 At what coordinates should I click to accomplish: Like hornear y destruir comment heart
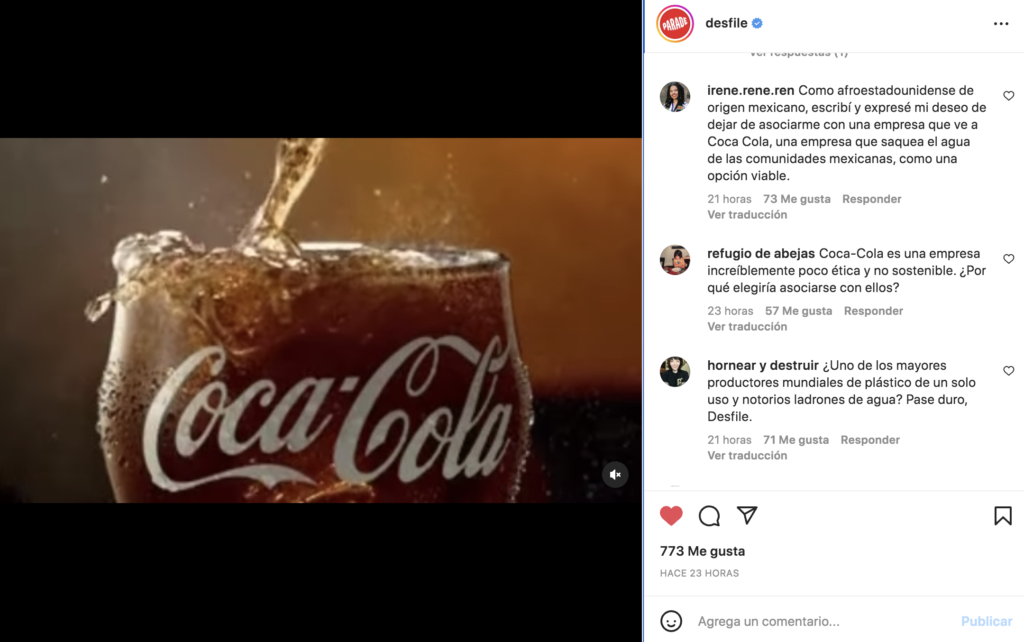[x=1008, y=371]
